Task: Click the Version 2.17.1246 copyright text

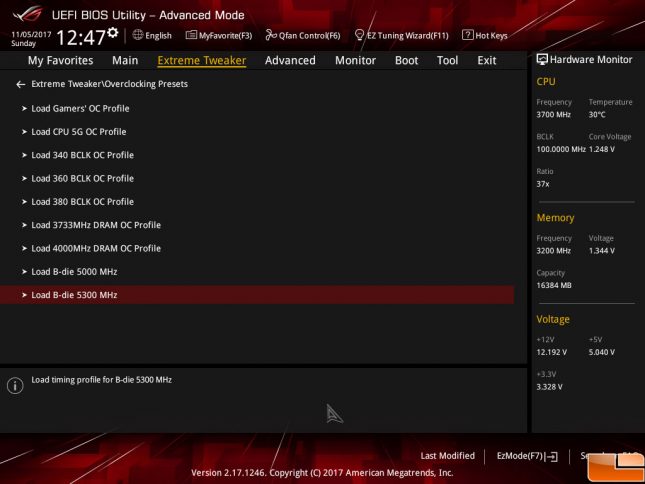Action: 322,473
